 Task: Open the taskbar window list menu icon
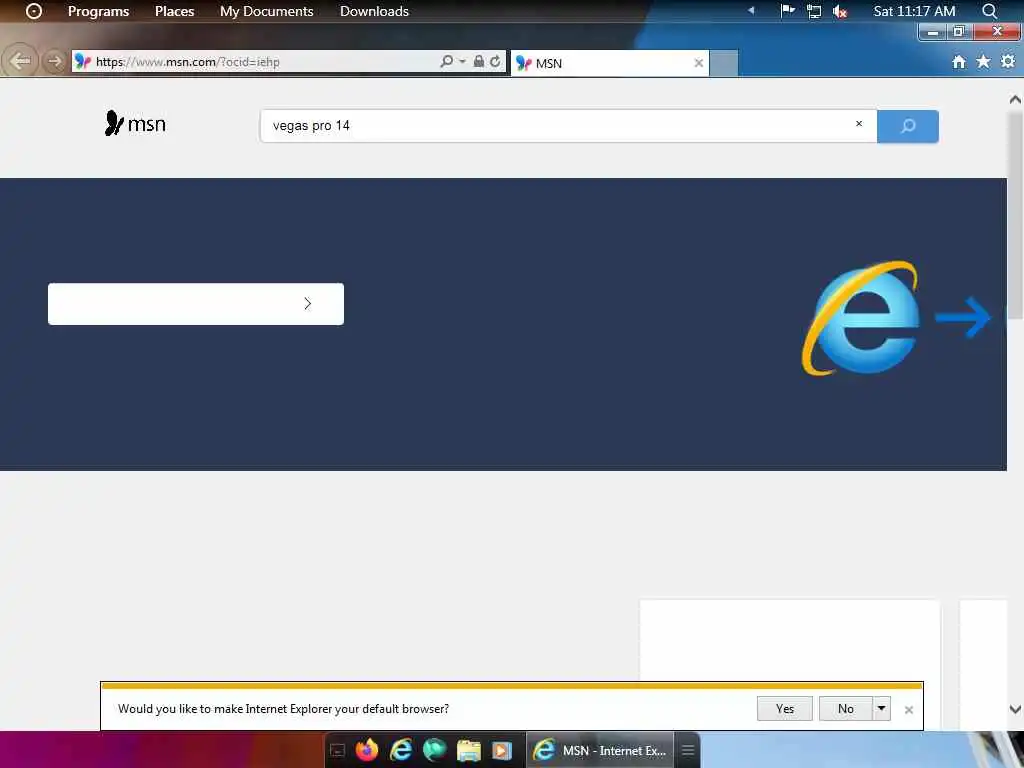coord(688,750)
